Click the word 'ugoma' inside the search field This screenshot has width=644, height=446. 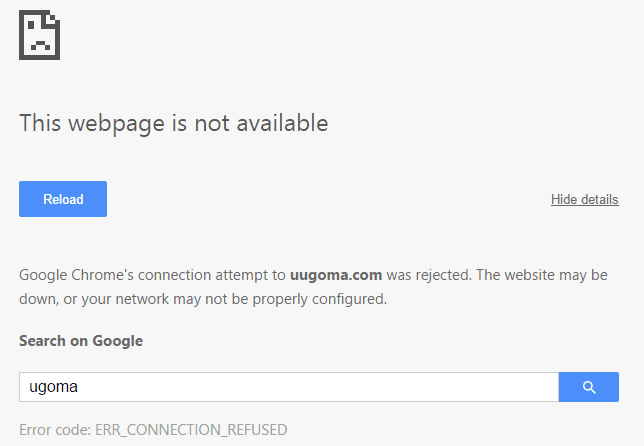tap(53, 387)
